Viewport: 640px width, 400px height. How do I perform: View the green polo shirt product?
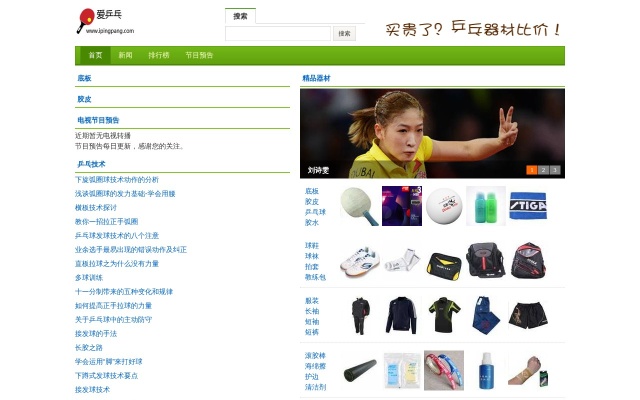pyautogui.click(x=443, y=314)
